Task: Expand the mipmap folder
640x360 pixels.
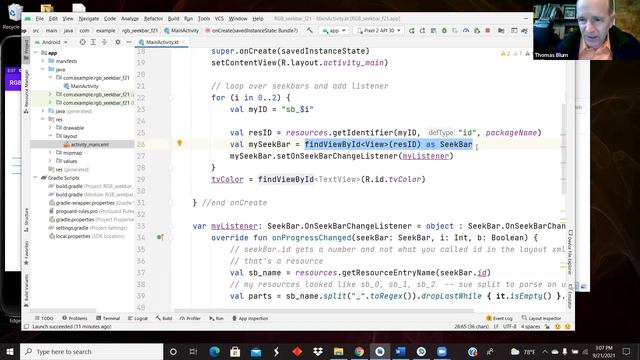Action: click(x=51, y=153)
